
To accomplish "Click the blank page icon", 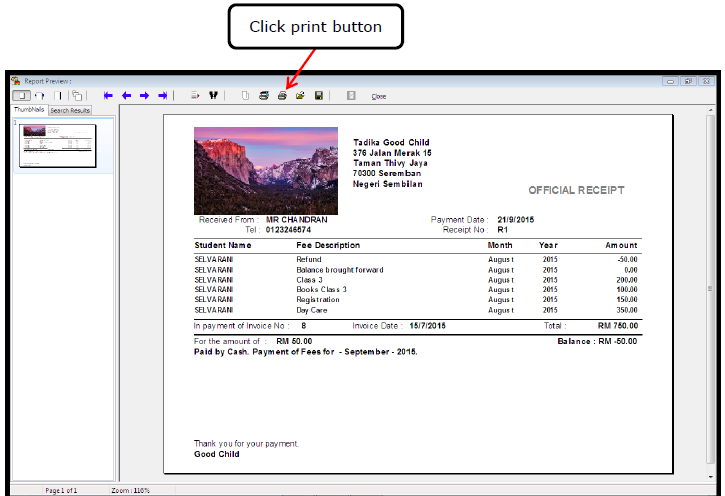I will [245, 96].
